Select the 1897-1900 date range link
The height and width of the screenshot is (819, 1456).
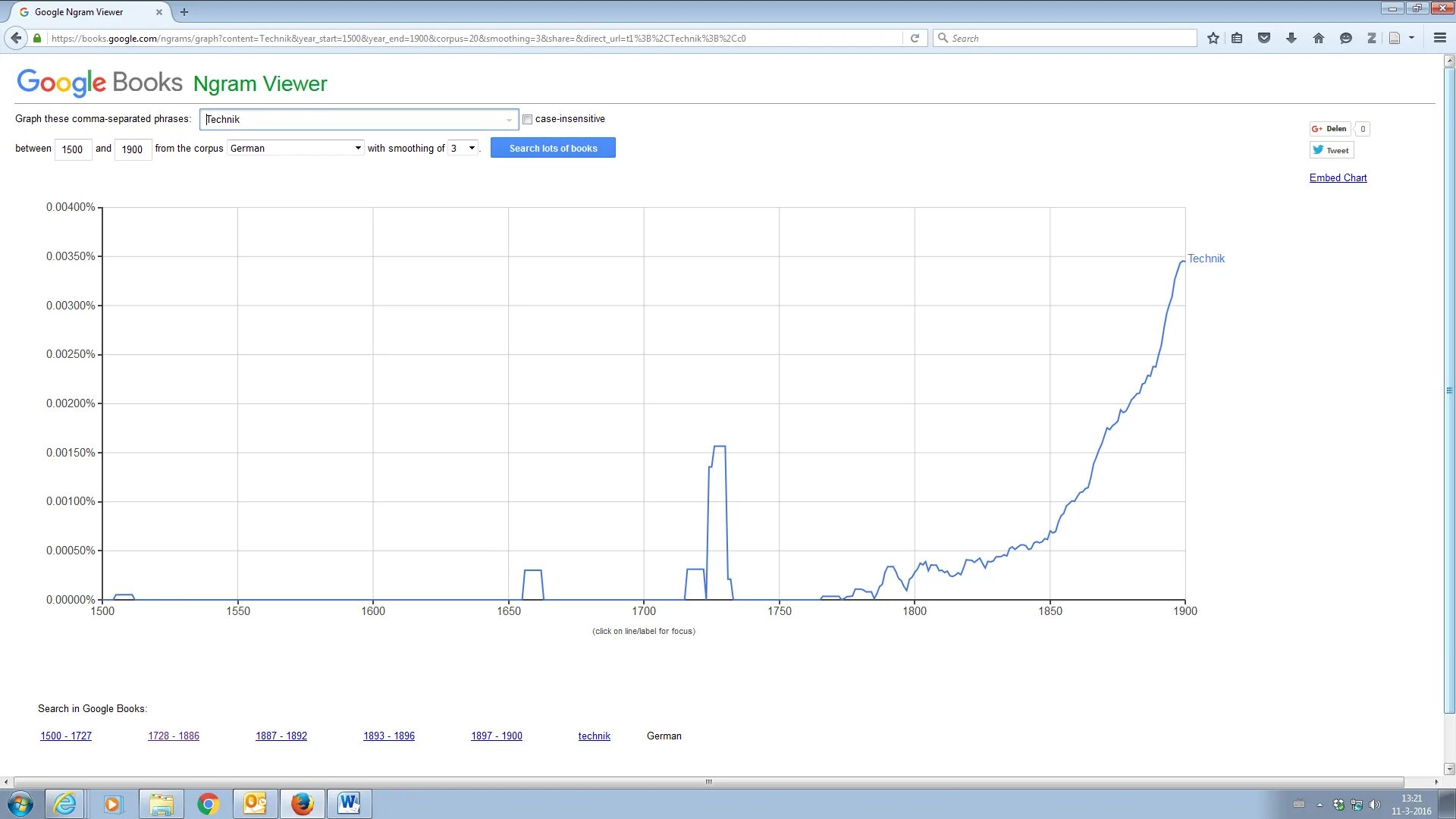(497, 736)
